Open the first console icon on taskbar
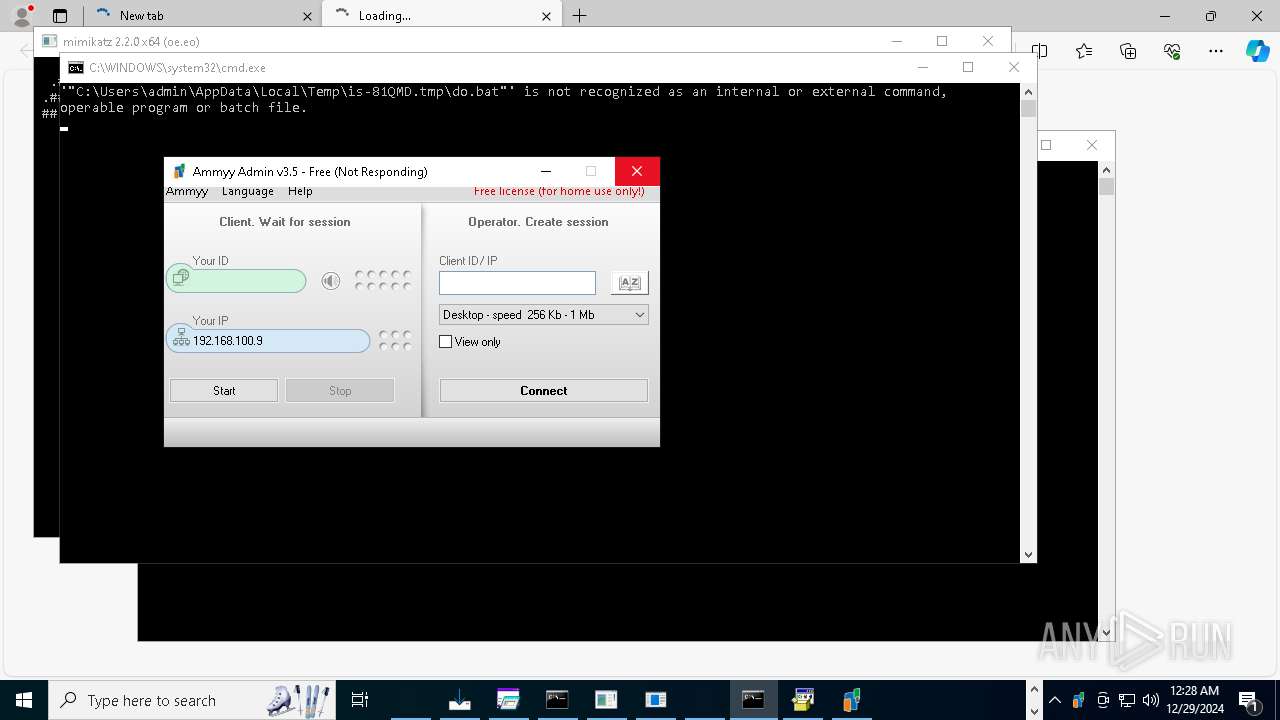The height and width of the screenshot is (720, 1280). pos(557,700)
